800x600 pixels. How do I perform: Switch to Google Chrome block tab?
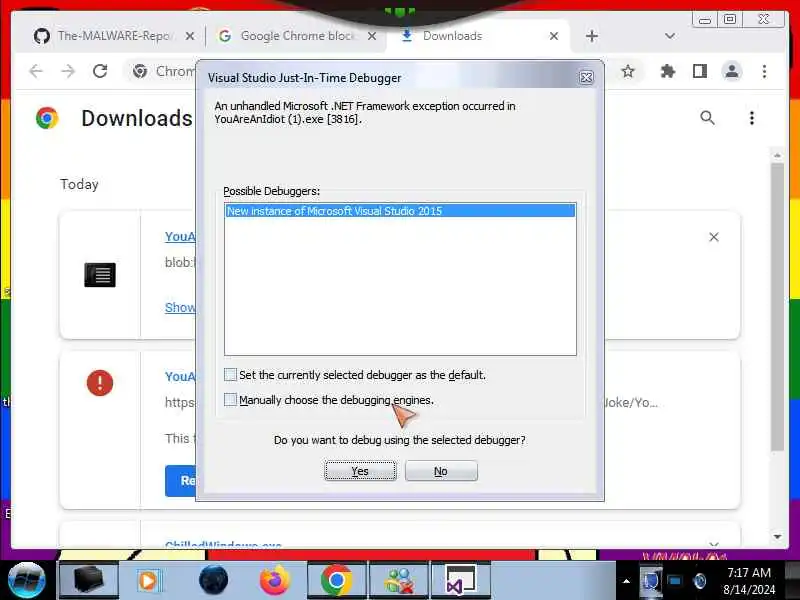pyautogui.click(x=297, y=36)
